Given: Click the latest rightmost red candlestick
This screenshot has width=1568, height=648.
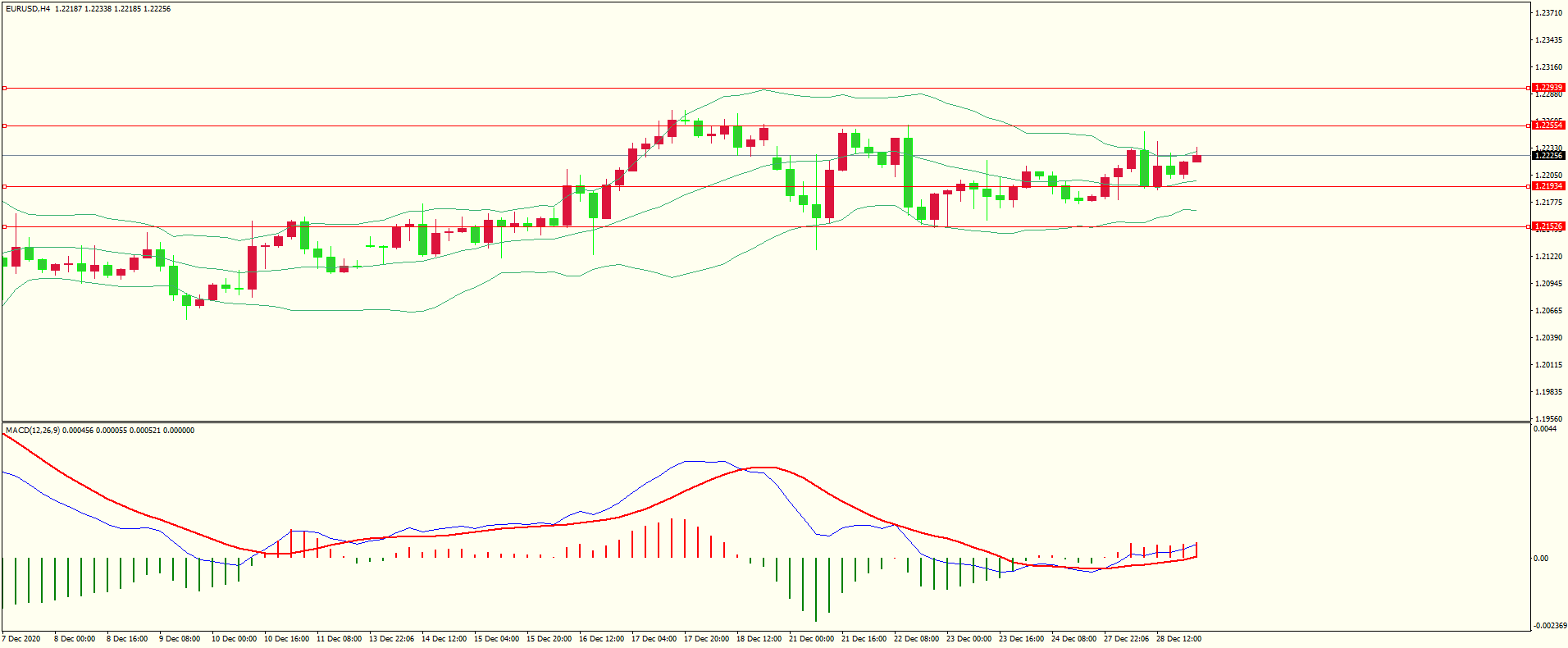Looking at the screenshot, I should coord(1197,158).
